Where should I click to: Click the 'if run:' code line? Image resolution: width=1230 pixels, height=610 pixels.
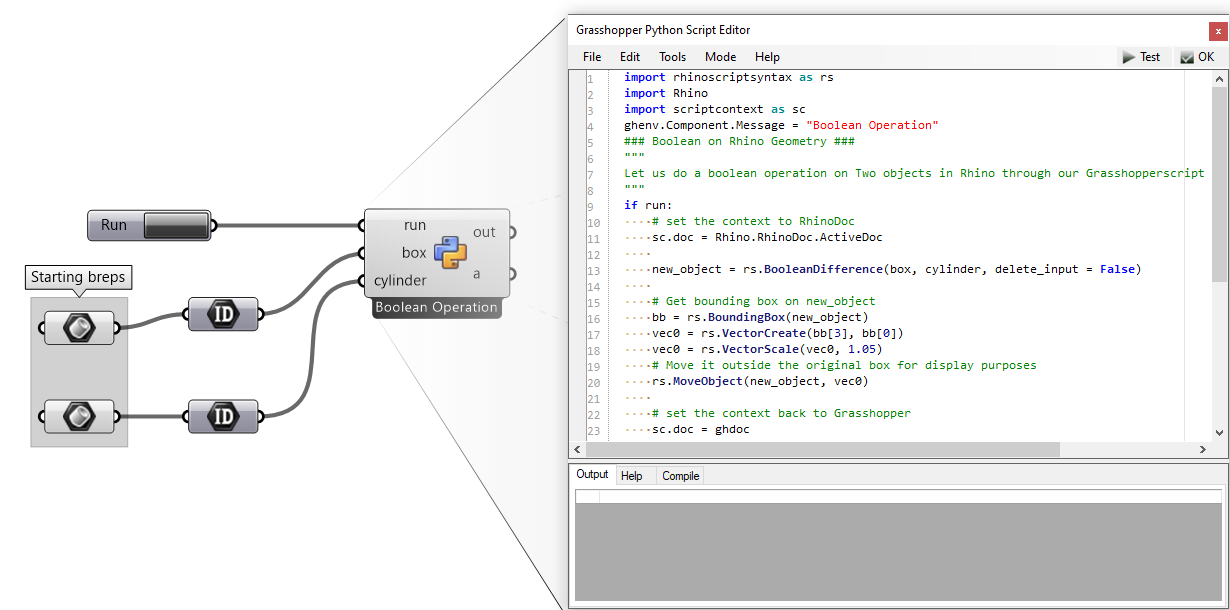click(649, 205)
